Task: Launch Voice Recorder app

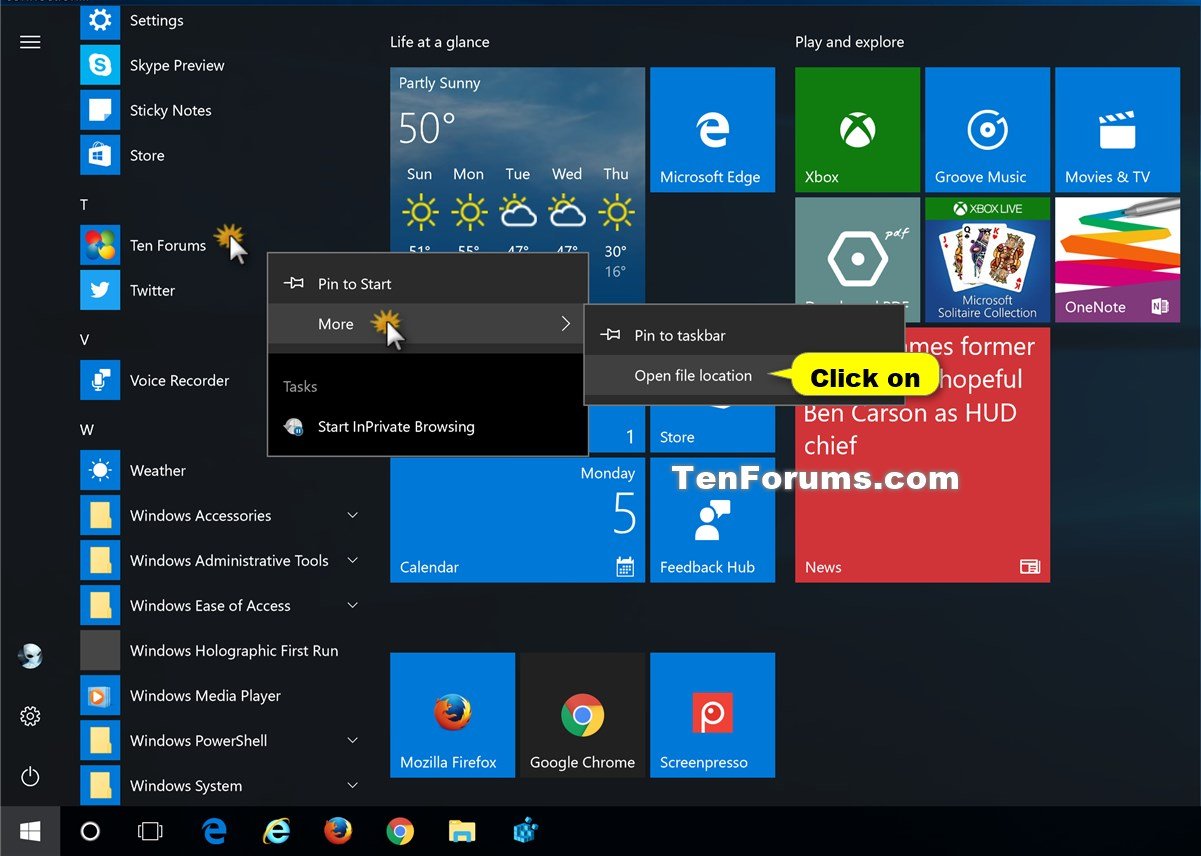Action: [179, 380]
